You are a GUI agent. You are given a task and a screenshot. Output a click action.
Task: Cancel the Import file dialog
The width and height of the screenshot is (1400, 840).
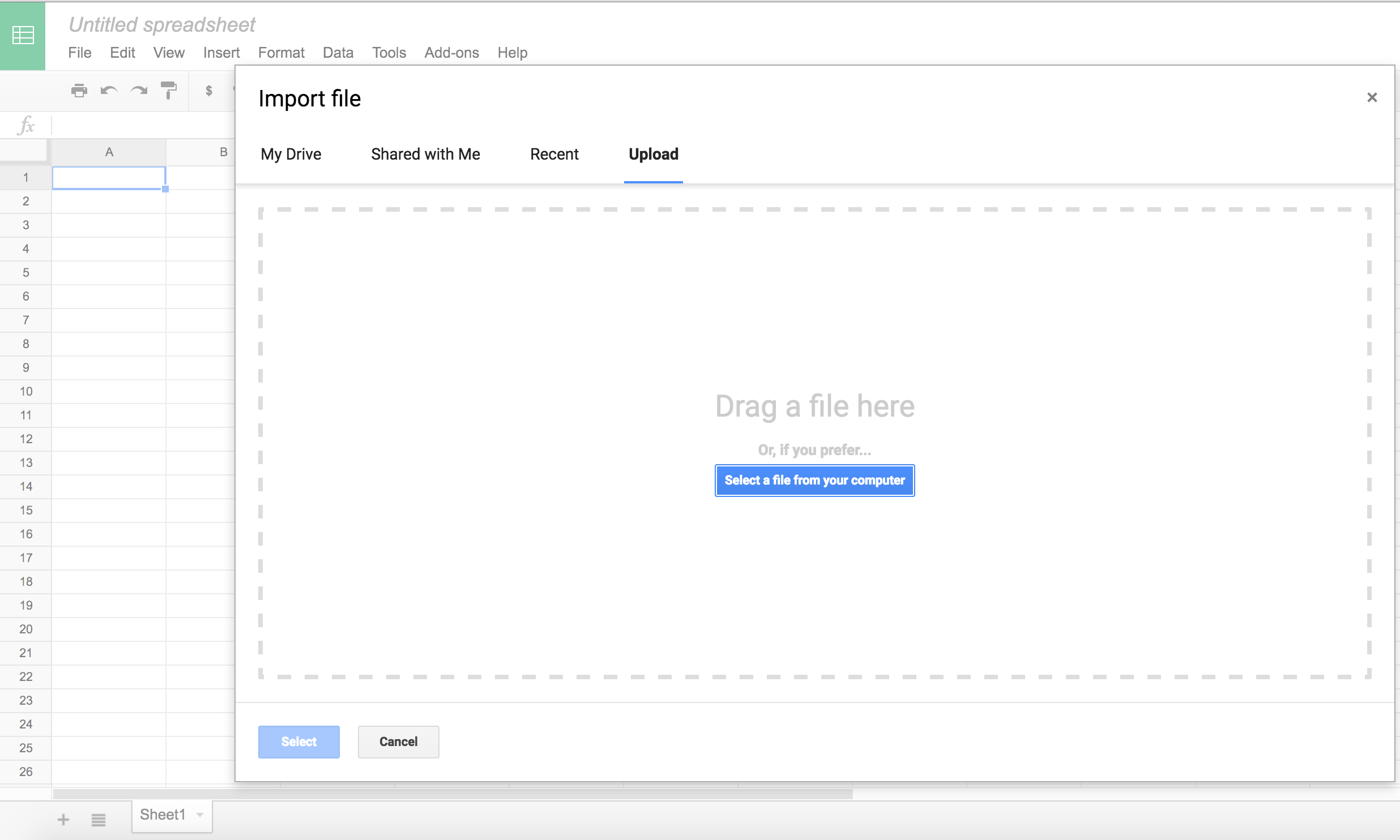point(399,742)
